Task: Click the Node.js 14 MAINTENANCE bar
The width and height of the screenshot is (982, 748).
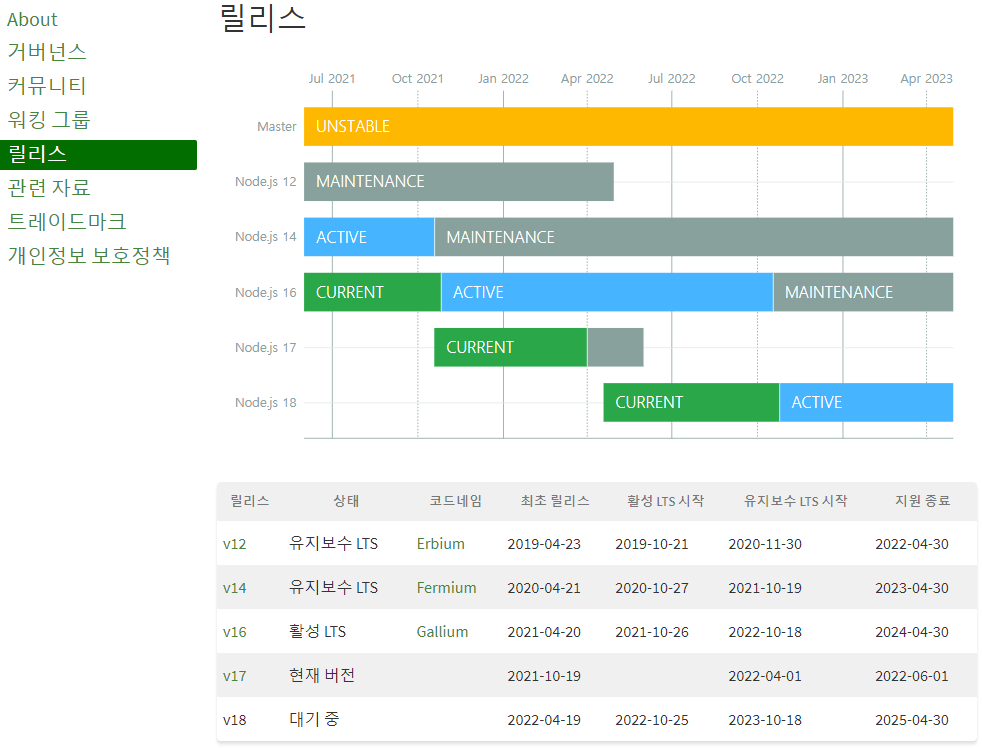Action: [694, 237]
